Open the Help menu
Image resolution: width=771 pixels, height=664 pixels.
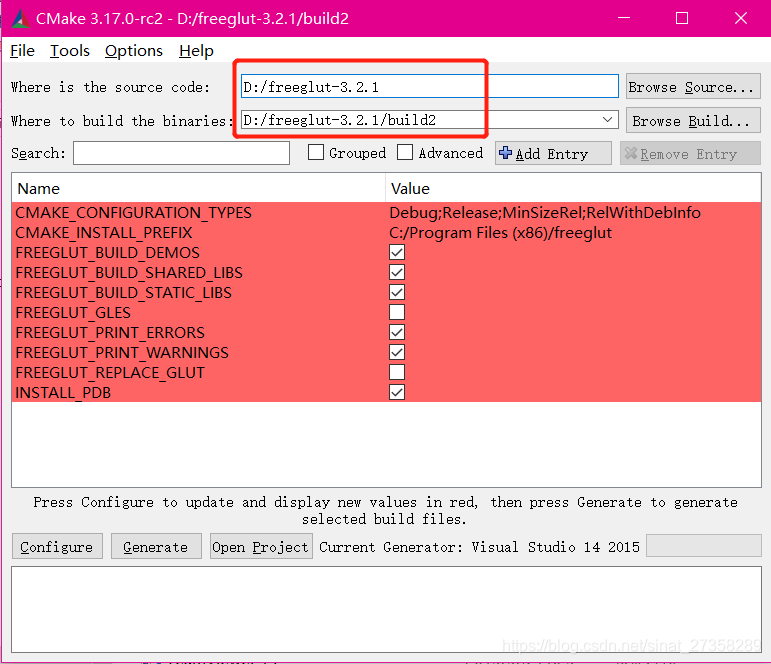coord(196,51)
